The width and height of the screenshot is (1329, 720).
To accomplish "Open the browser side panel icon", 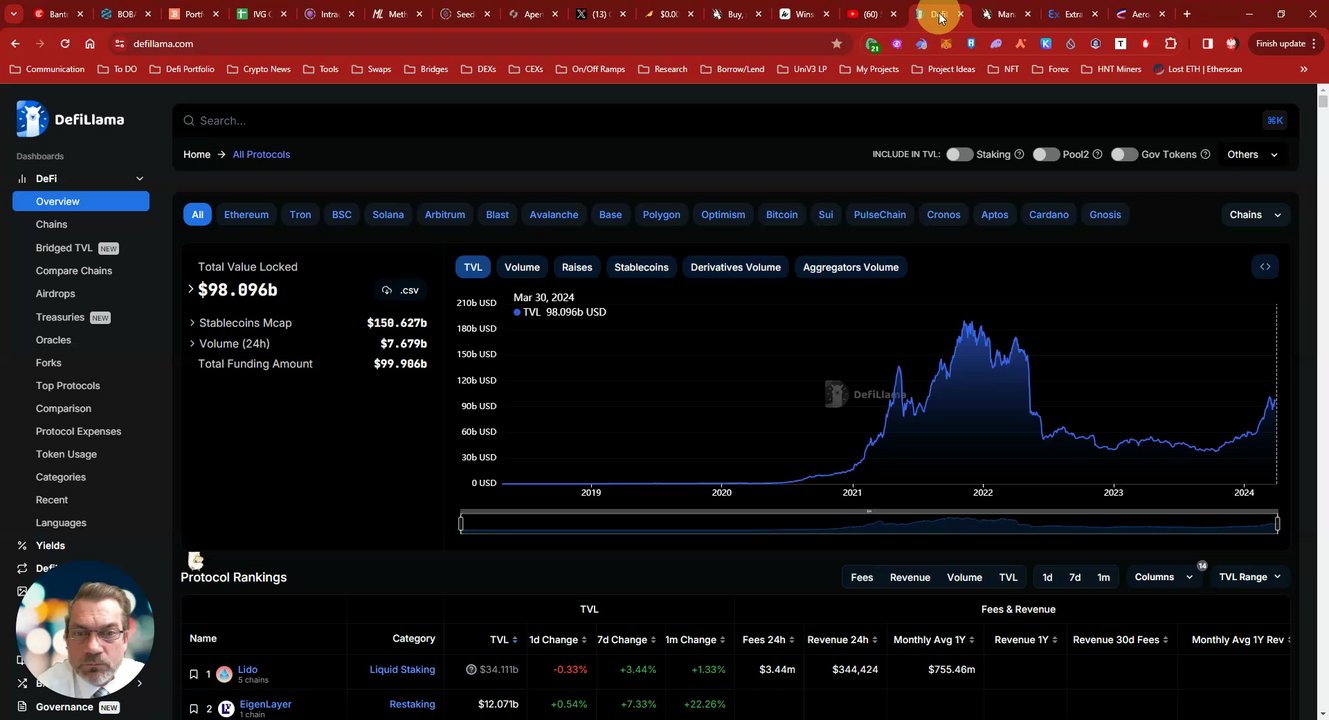I will 1207,44.
